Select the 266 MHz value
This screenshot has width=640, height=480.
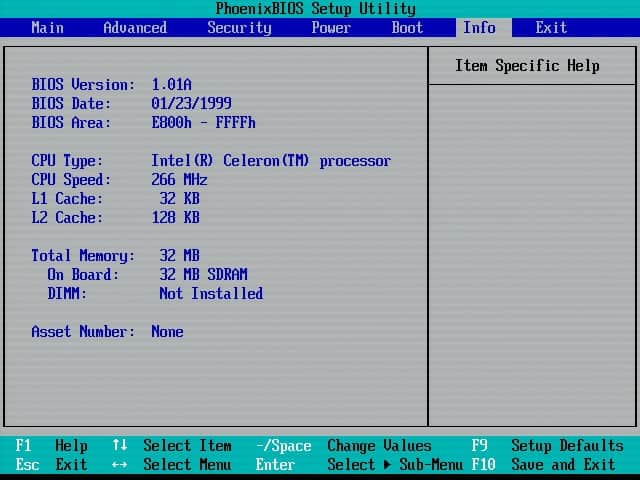pyautogui.click(x=179, y=180)
